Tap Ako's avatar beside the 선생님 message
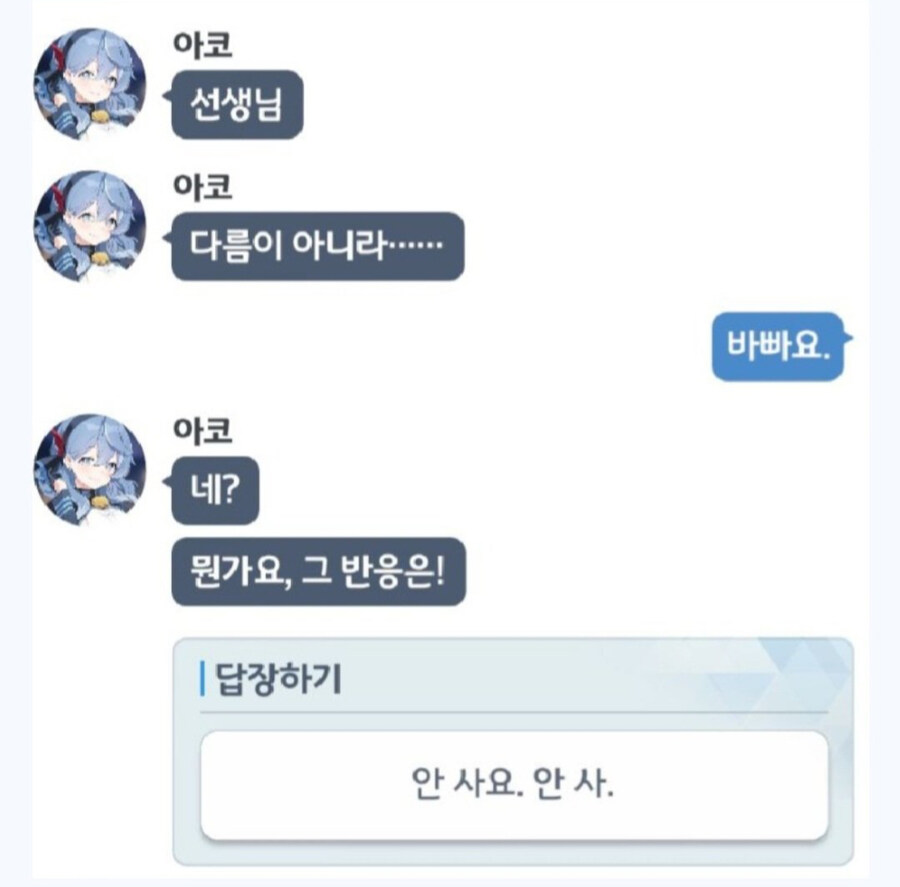Image resolution: width=900 pixels, height=887 pixels. [x=90, y=84]
